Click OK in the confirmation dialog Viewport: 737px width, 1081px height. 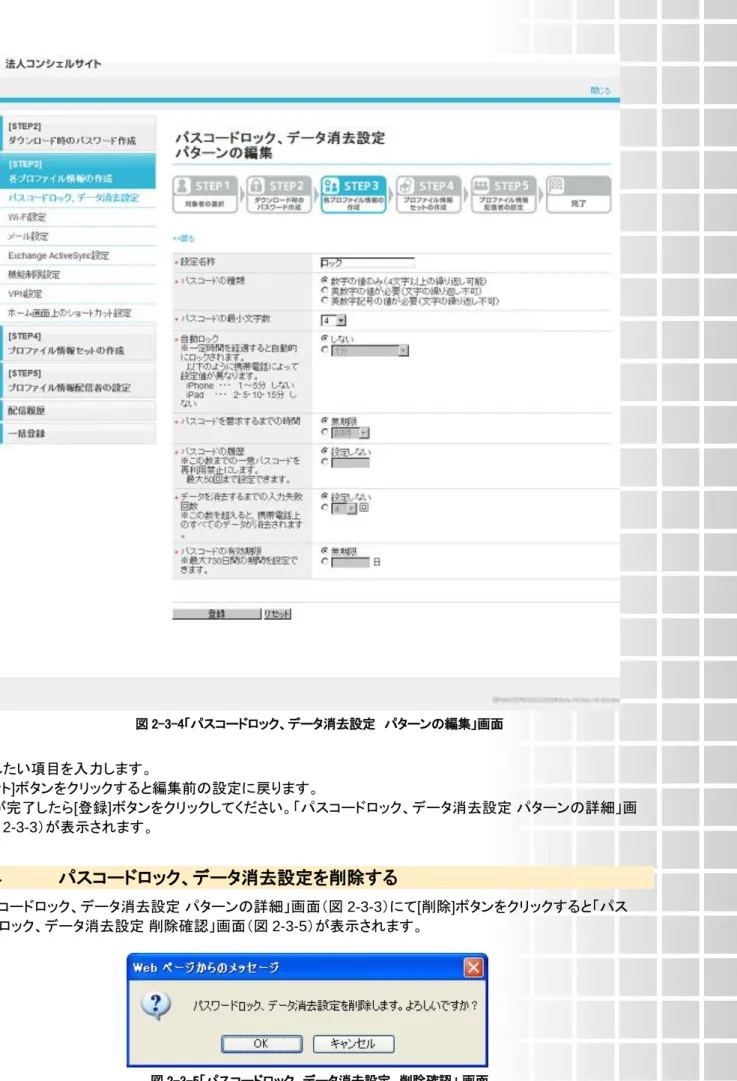(261, 1044)
